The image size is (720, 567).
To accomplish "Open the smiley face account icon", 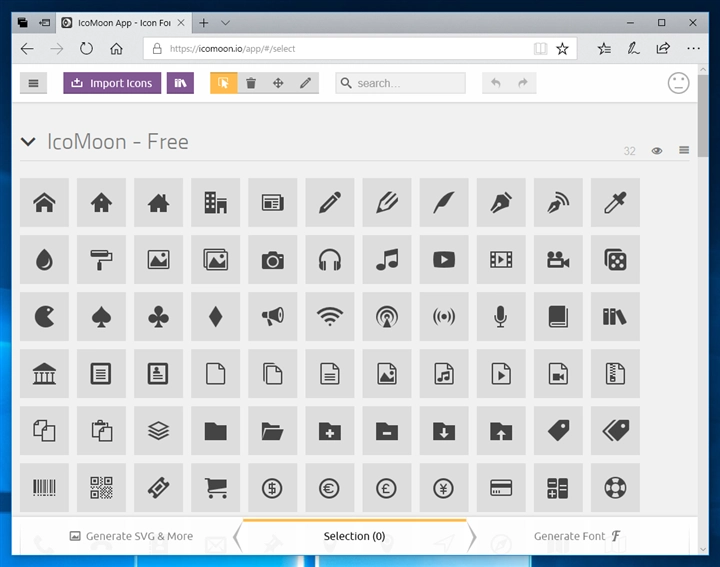I will [678, 83].
